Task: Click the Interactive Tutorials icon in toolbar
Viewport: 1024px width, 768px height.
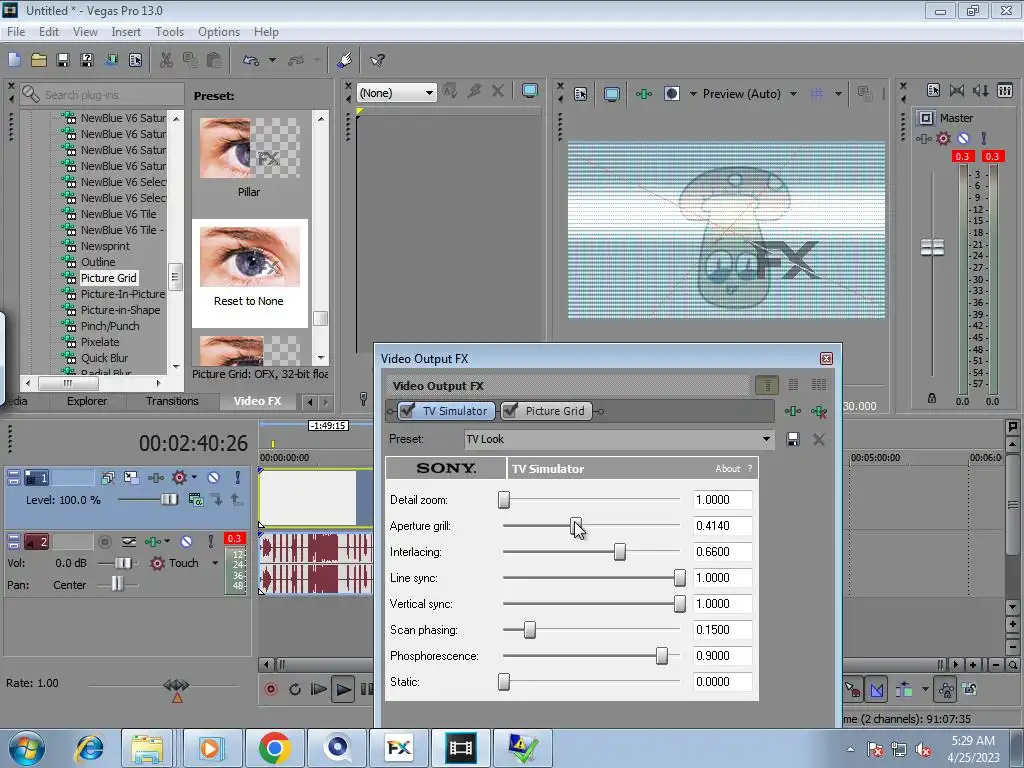Action: tap(345, 60)
